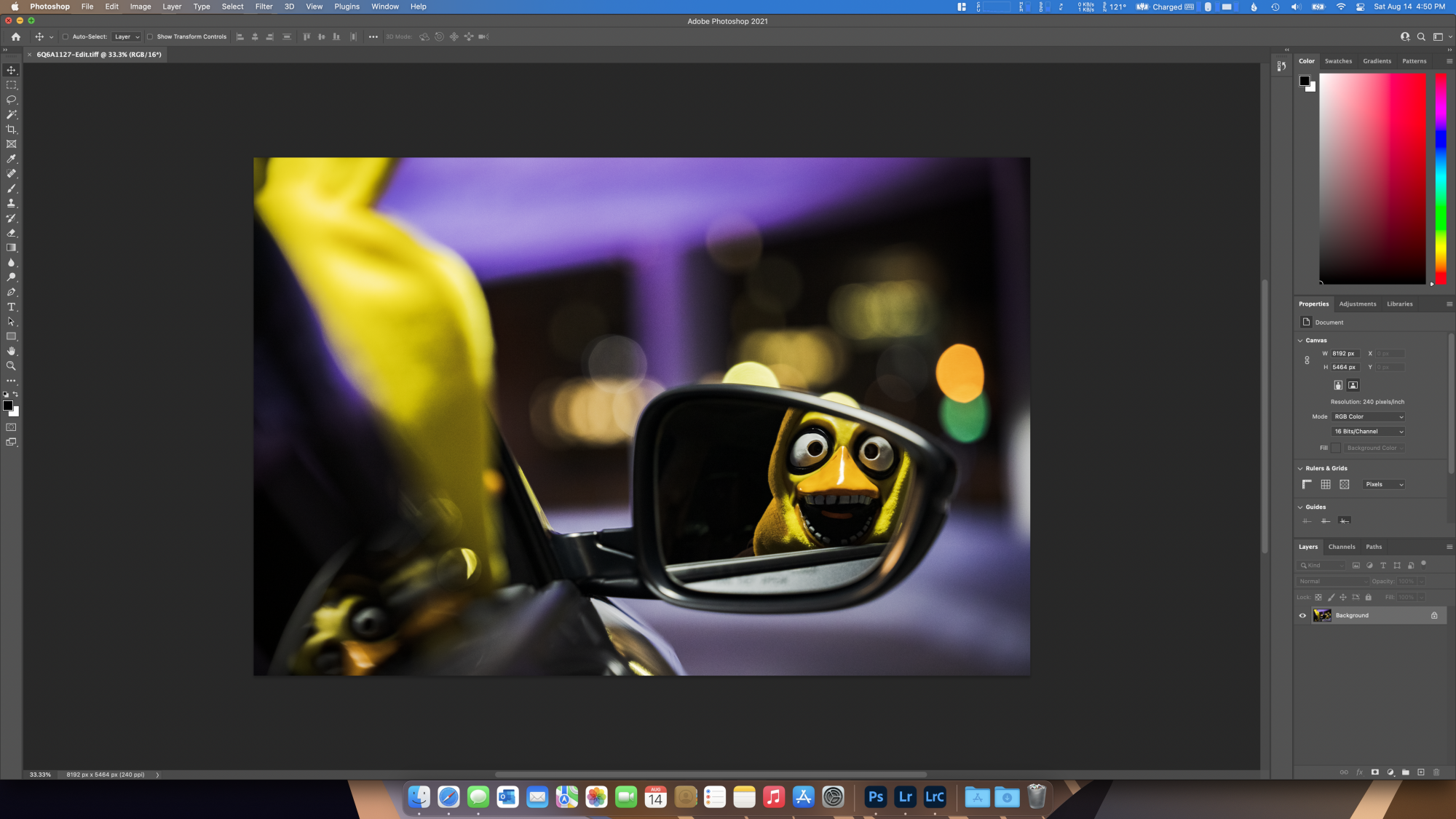Enable the Auto-Select checkbox
The width and height of the screenshot is (1456, 819).
coord(66,36)
